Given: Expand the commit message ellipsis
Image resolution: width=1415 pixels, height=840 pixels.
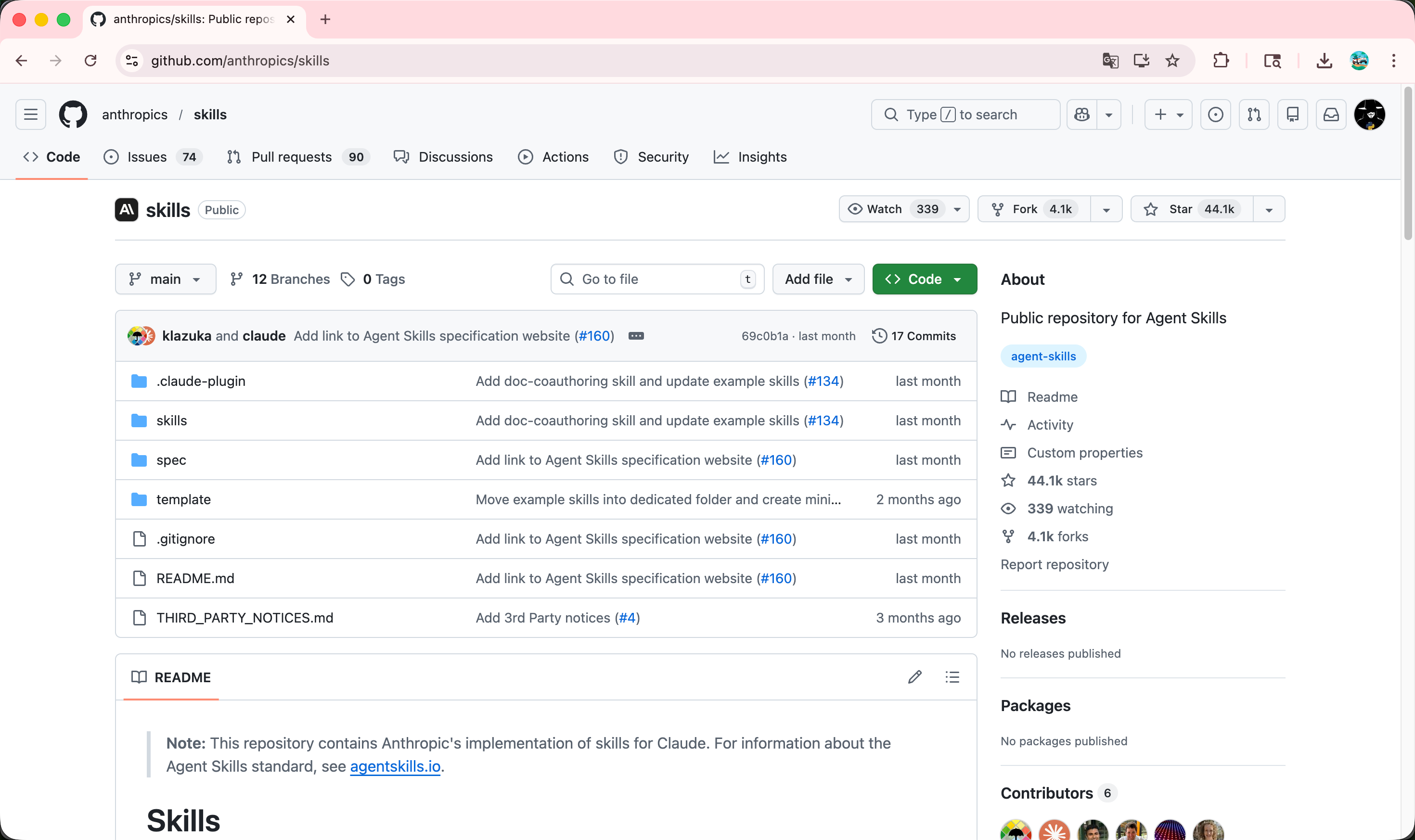Looking at the screenshot, I should click(x=636, y=336).
